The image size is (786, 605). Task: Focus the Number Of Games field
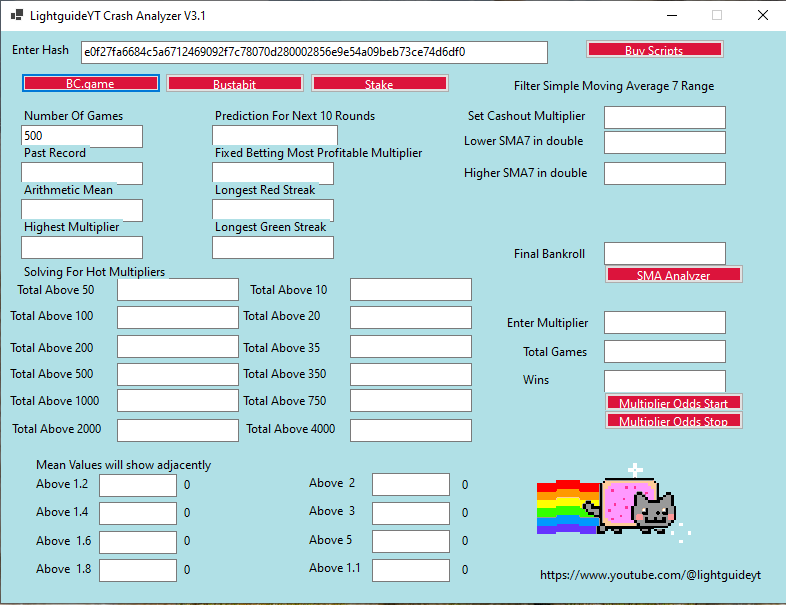pyautogui.click(x=82, y=136)
